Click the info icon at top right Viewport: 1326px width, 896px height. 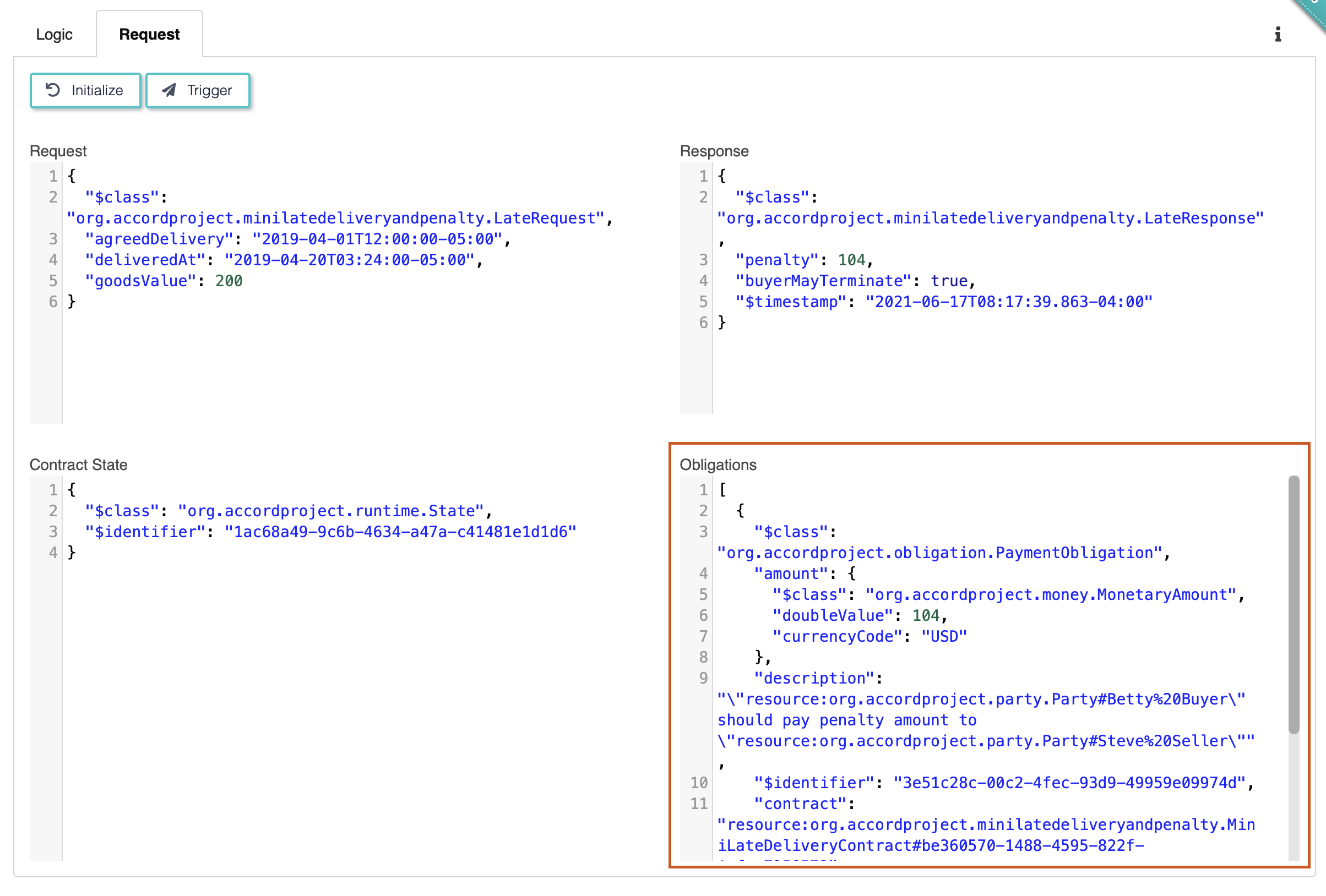(x=1278, y=34)
